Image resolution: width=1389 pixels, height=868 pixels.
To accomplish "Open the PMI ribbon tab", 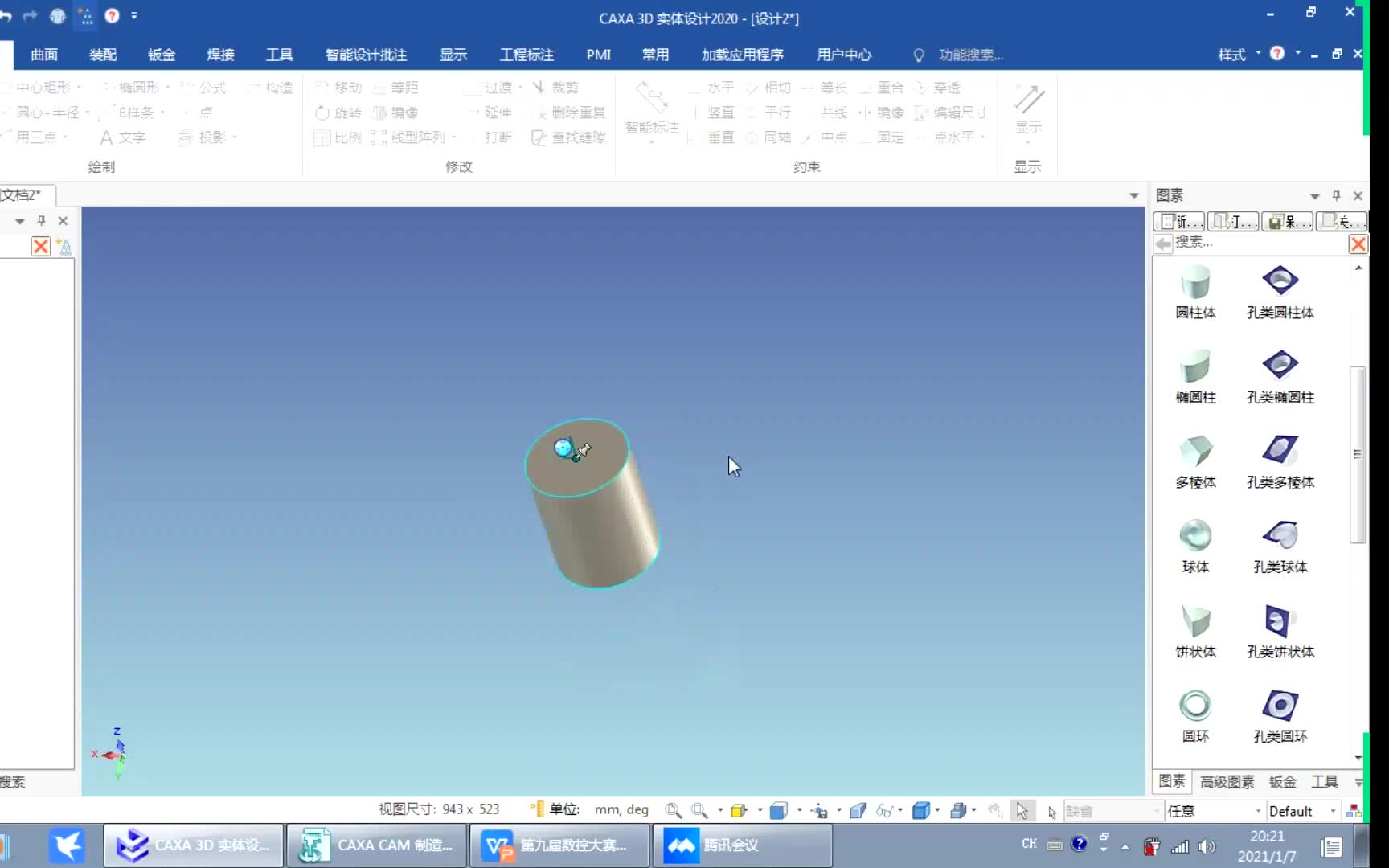I will 598,55.
